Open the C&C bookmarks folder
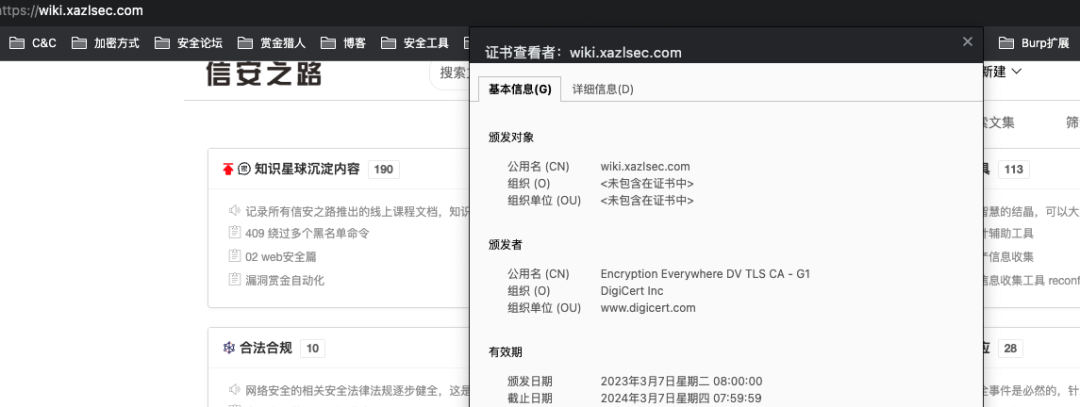This screenshot has width=1080, height=407. pos(32,43)
